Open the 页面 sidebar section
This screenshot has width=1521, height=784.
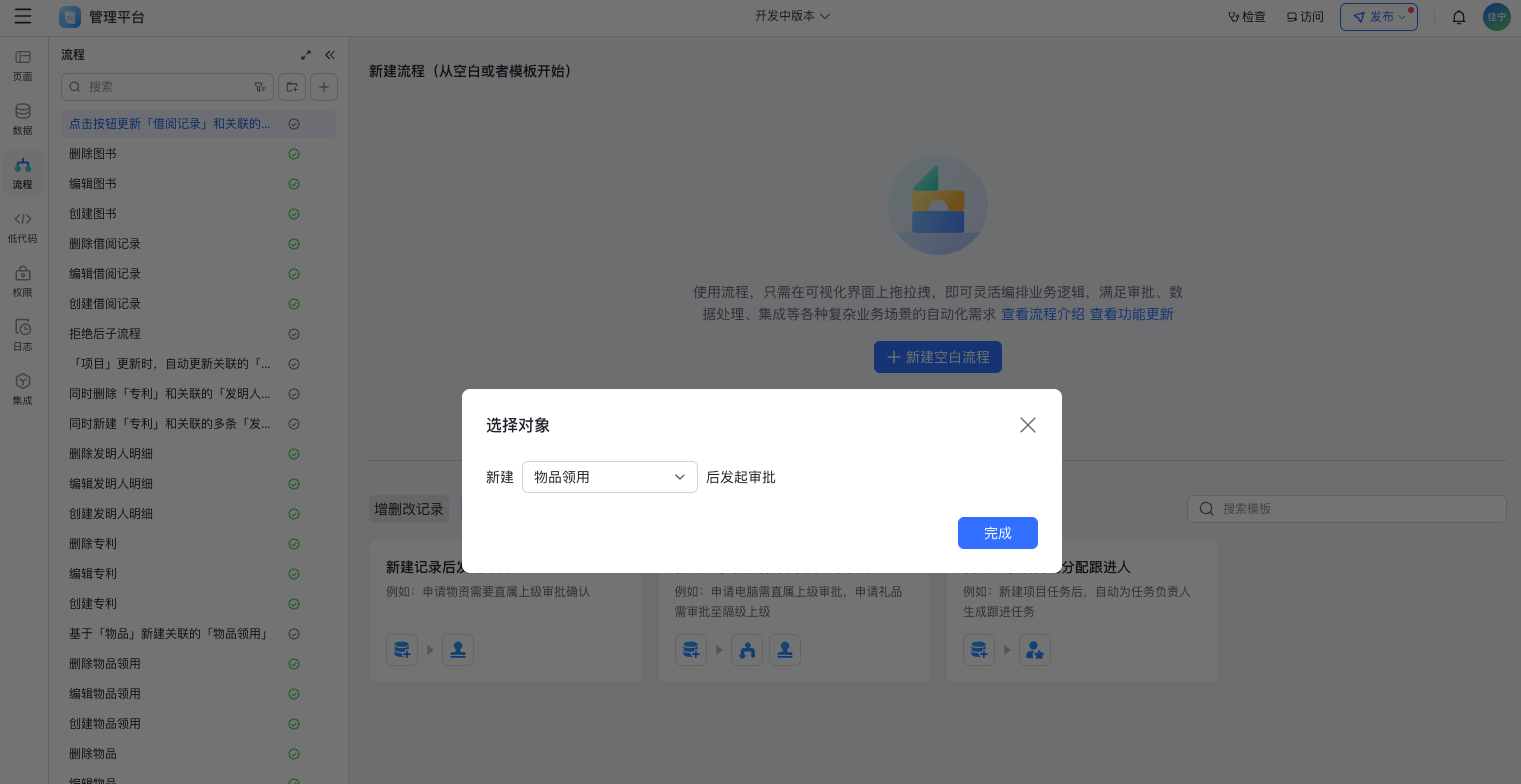tap(22, 65)
